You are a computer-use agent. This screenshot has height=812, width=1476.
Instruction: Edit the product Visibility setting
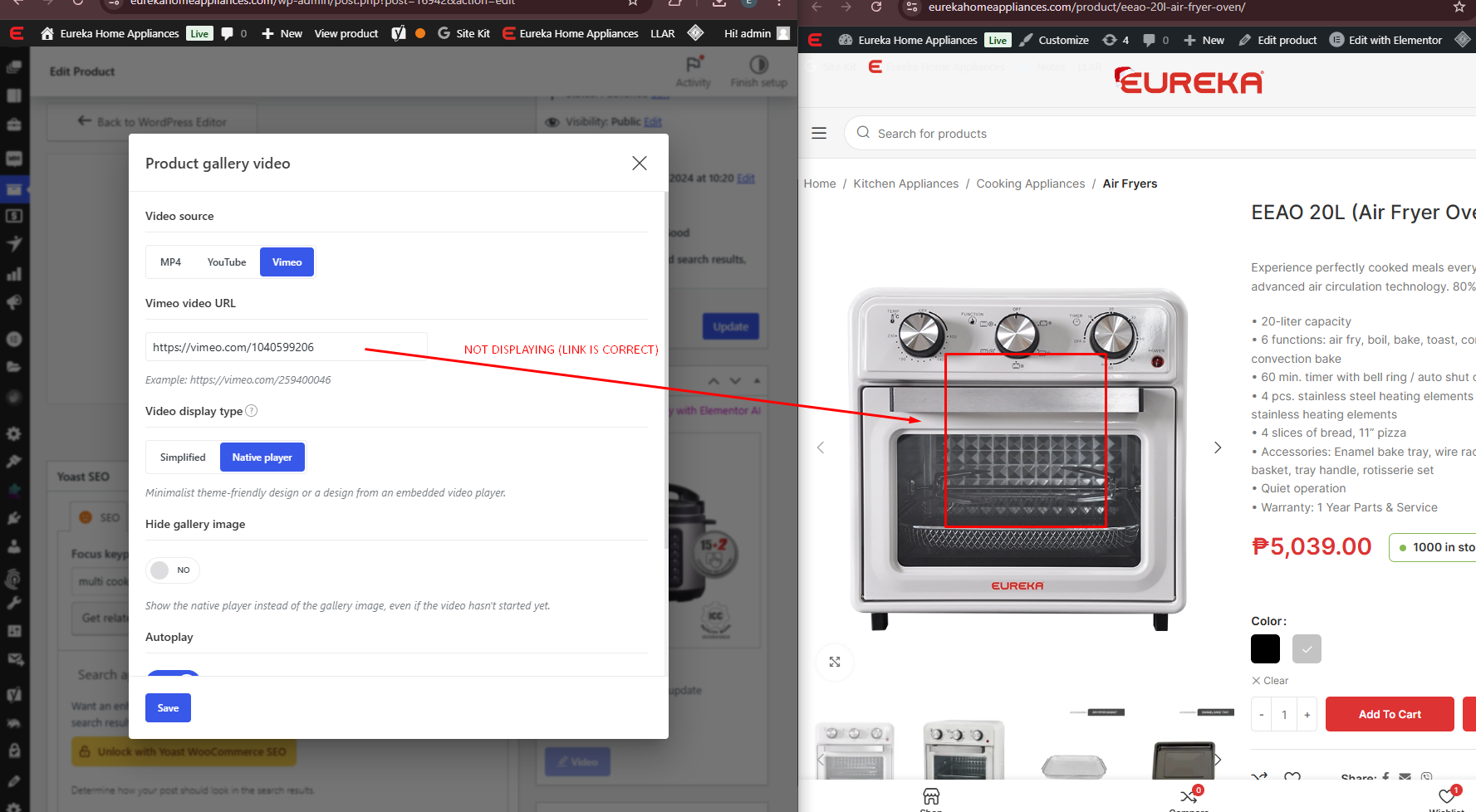tap(653, 122)
